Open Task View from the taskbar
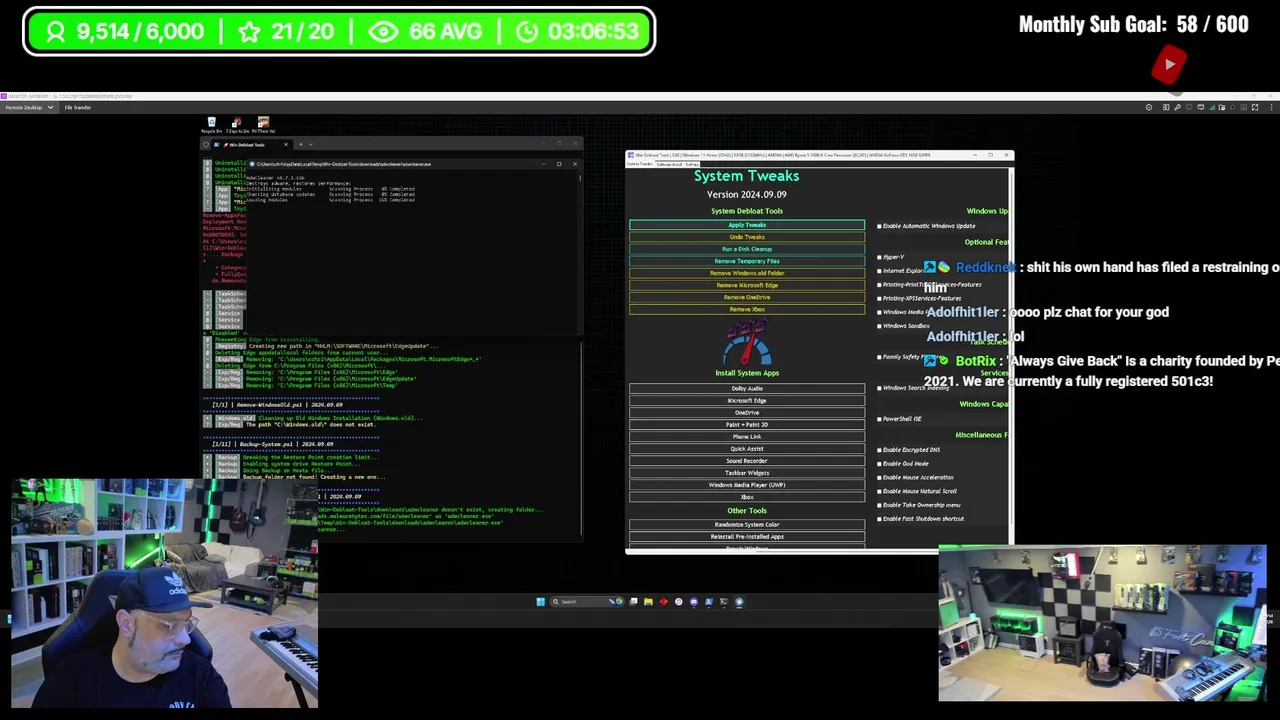Screen dimensions: 1280x720 click(633, 602)
